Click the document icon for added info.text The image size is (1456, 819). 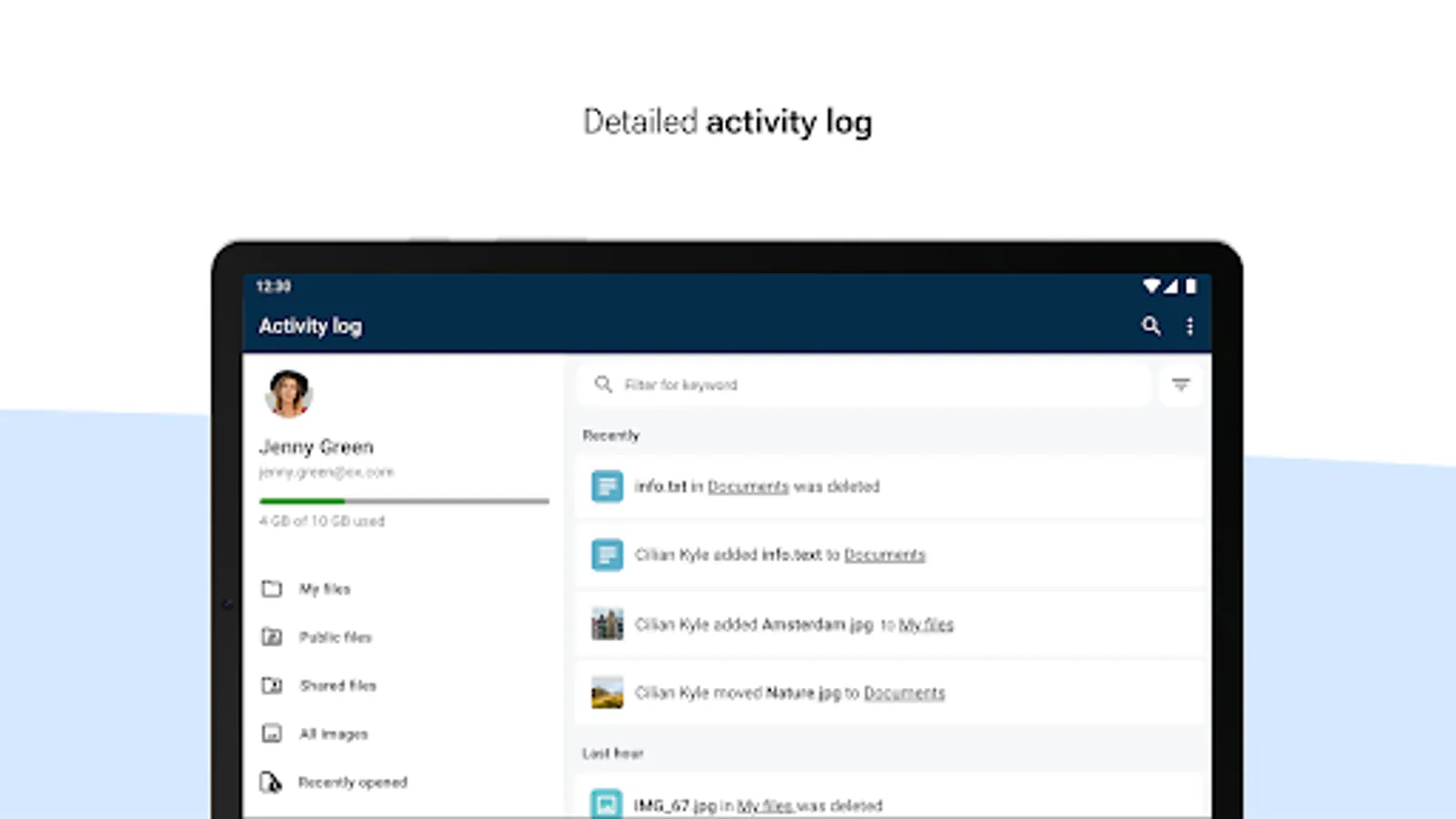607,554
